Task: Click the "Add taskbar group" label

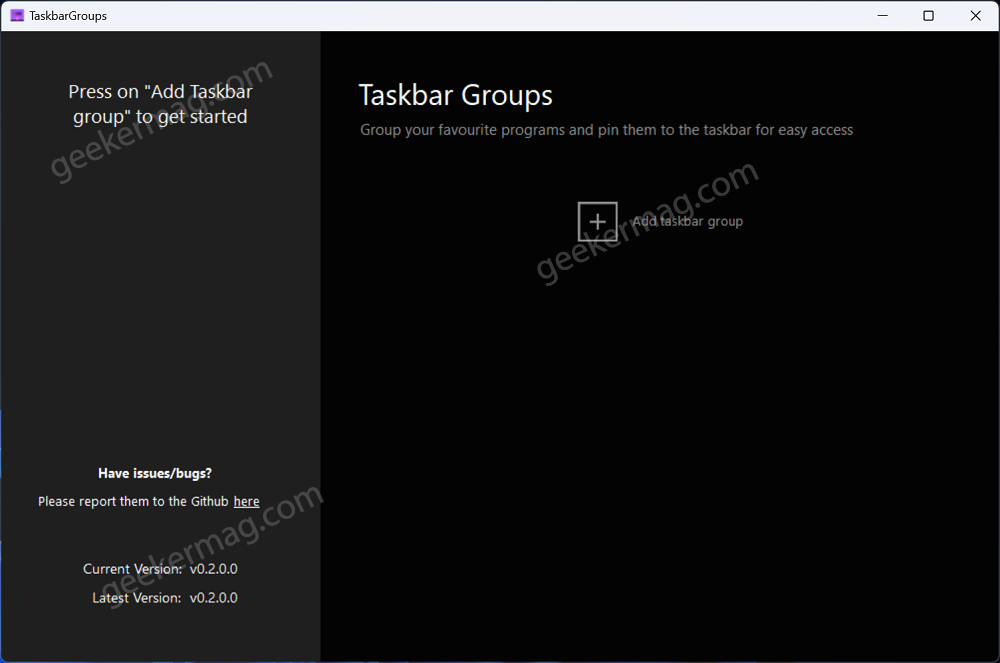Action: point(688,221)
